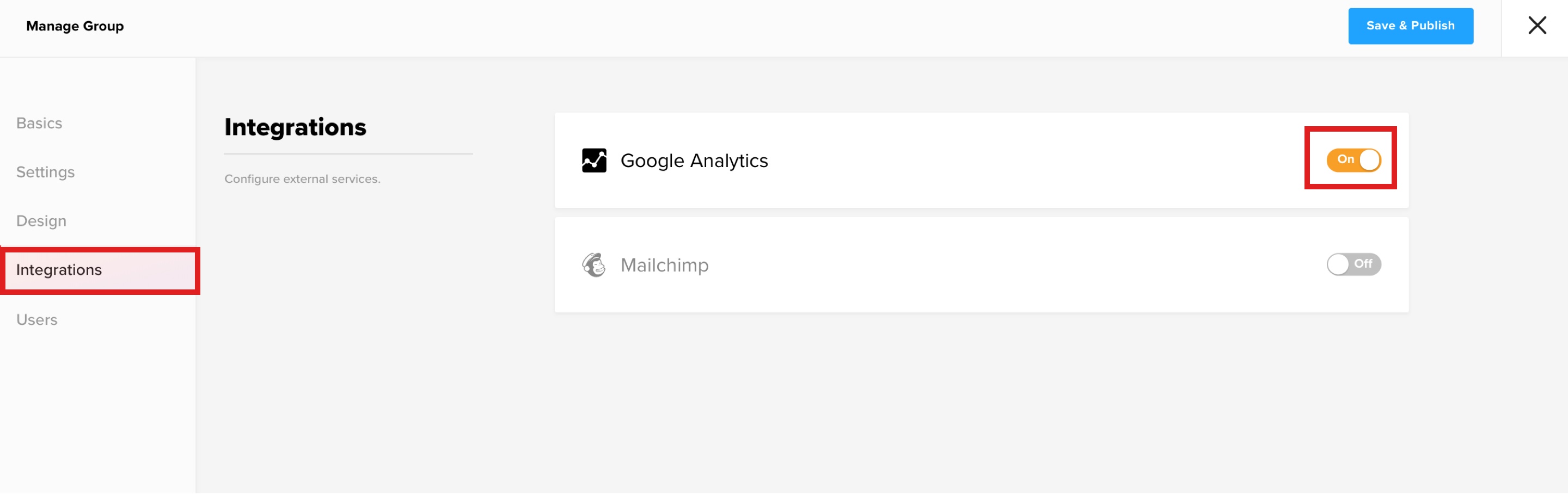
Task: Turn off the Google Analytics toggle
Action: coord(1353,160)
